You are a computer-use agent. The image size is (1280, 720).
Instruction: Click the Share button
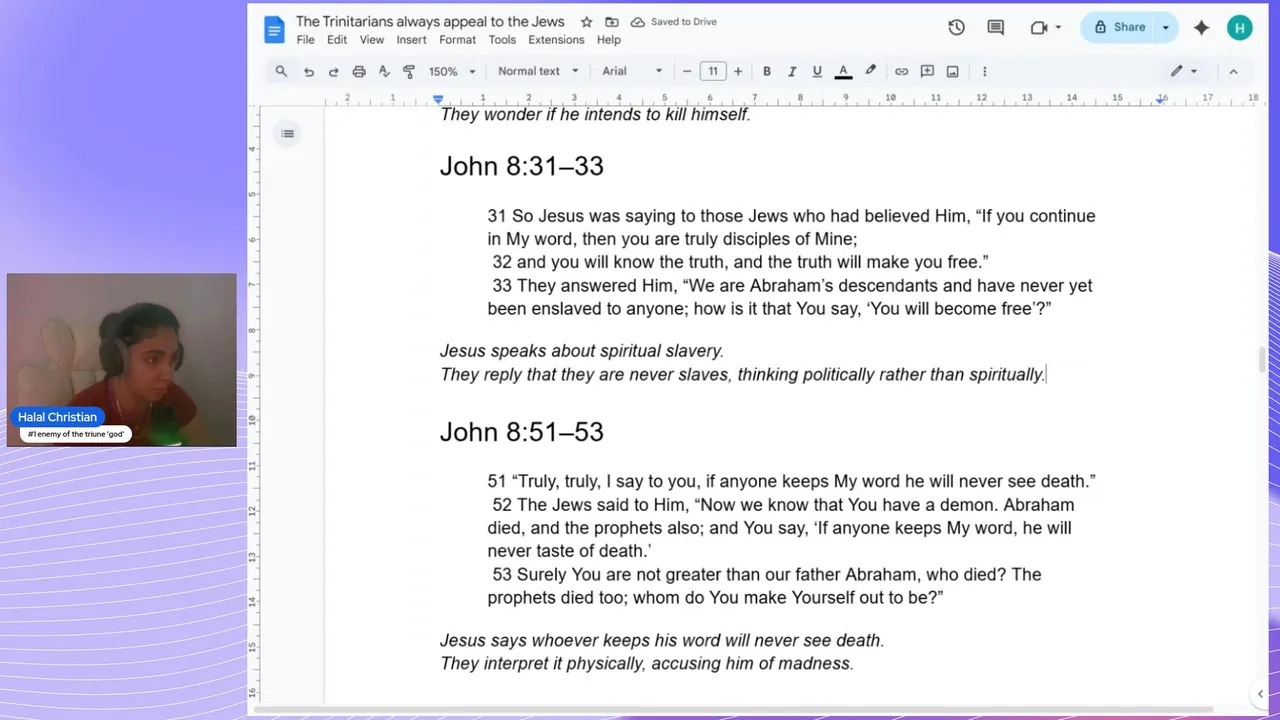pos(1119,28)
